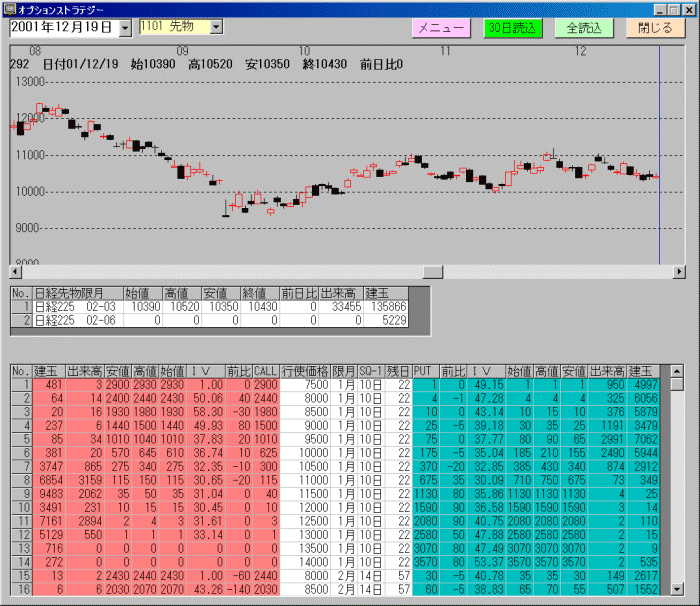Click put IV cell 30.09
This screenshot has width=700, height=606.
(486, 480)
